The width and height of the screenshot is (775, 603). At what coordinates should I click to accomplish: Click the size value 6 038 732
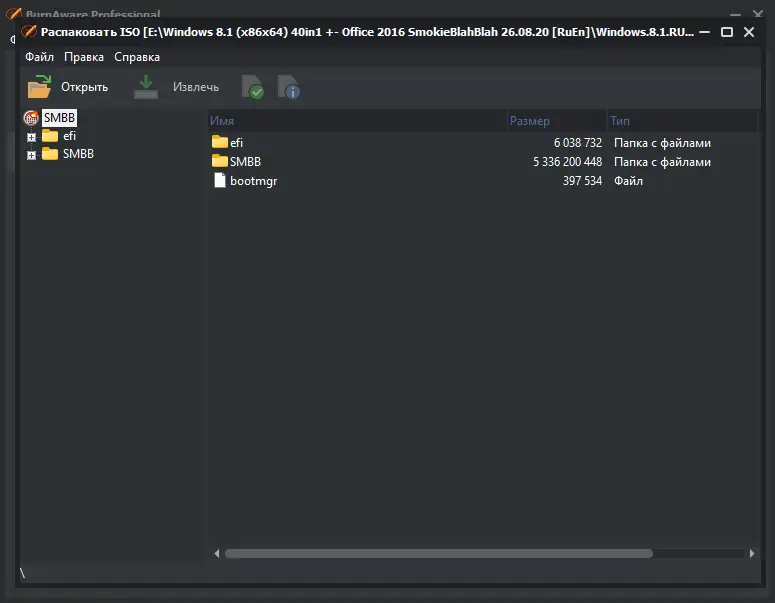point(578,143)
